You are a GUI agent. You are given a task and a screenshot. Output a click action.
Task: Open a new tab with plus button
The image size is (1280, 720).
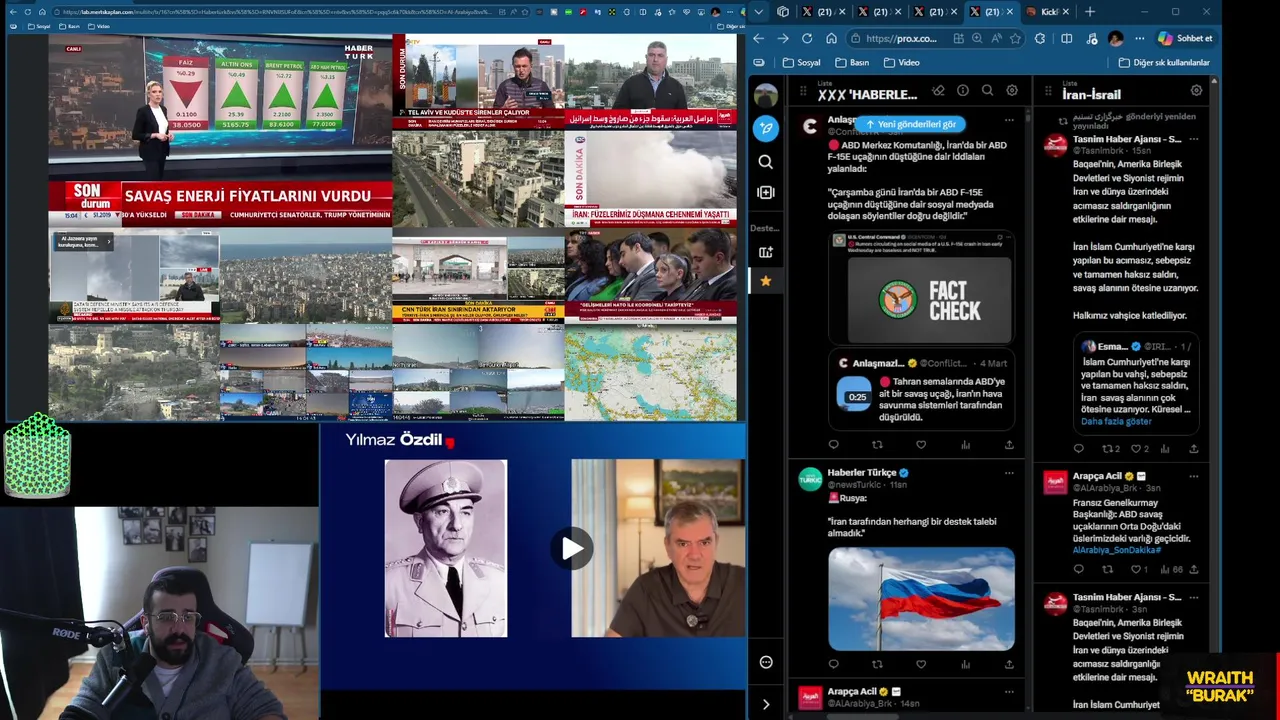1090,12
